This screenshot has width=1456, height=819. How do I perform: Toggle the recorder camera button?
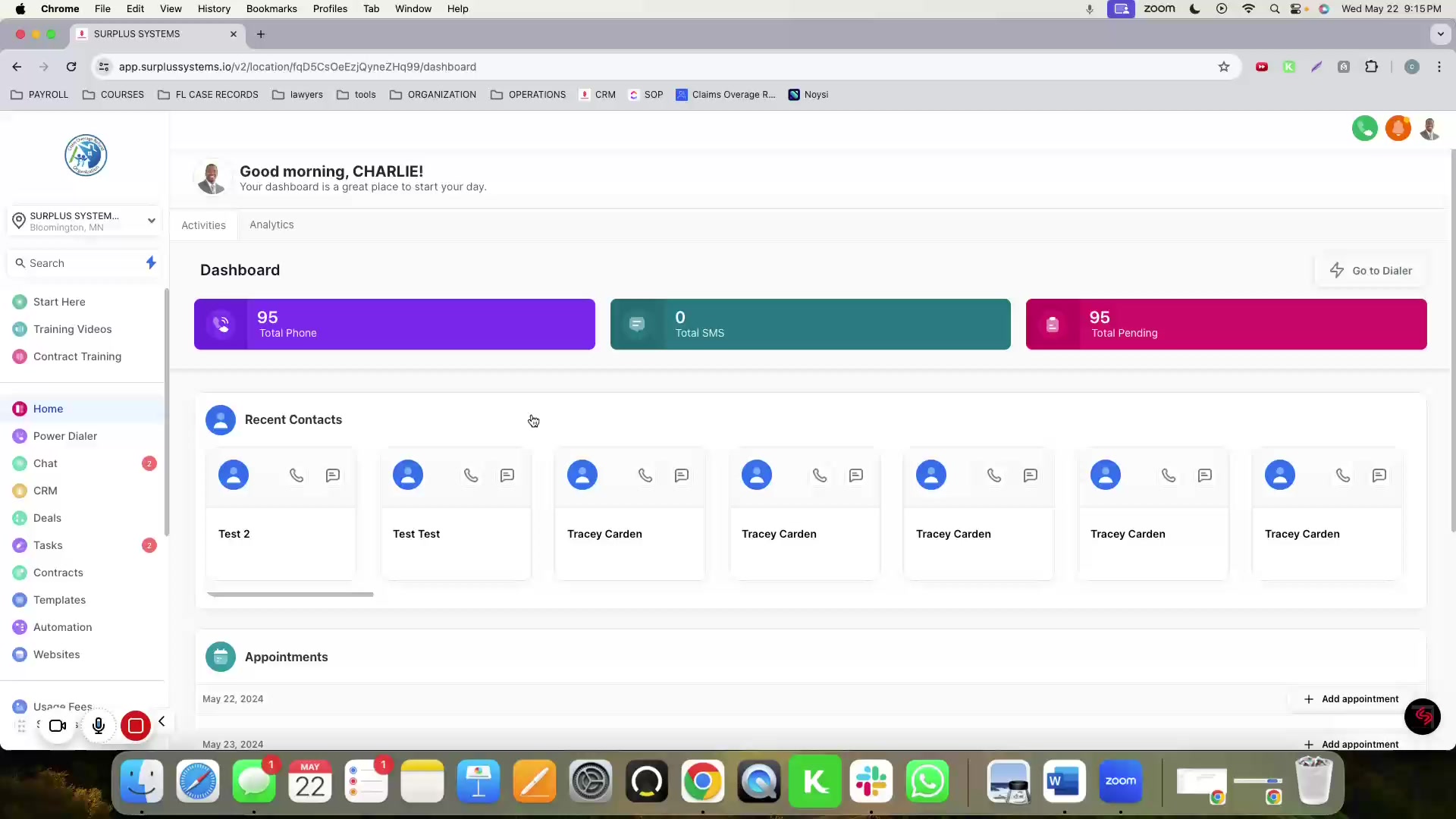(x=58, y=726)
